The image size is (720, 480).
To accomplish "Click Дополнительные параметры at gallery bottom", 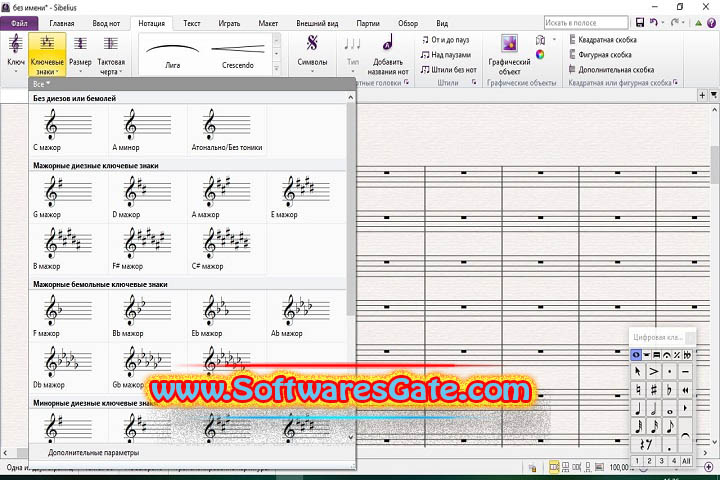I will pos(93,452).
